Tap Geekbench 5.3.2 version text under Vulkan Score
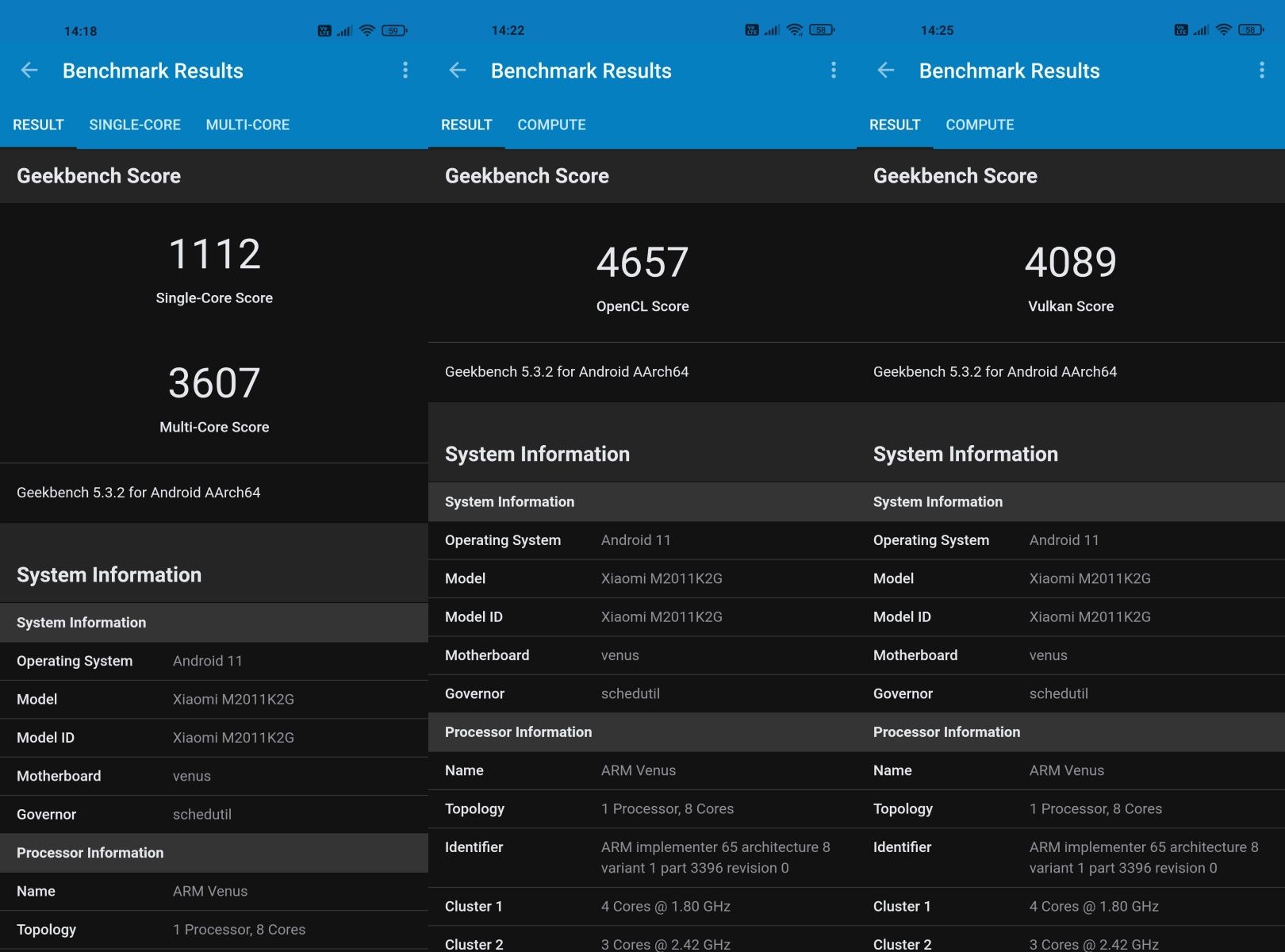 [x=995, y=371]
